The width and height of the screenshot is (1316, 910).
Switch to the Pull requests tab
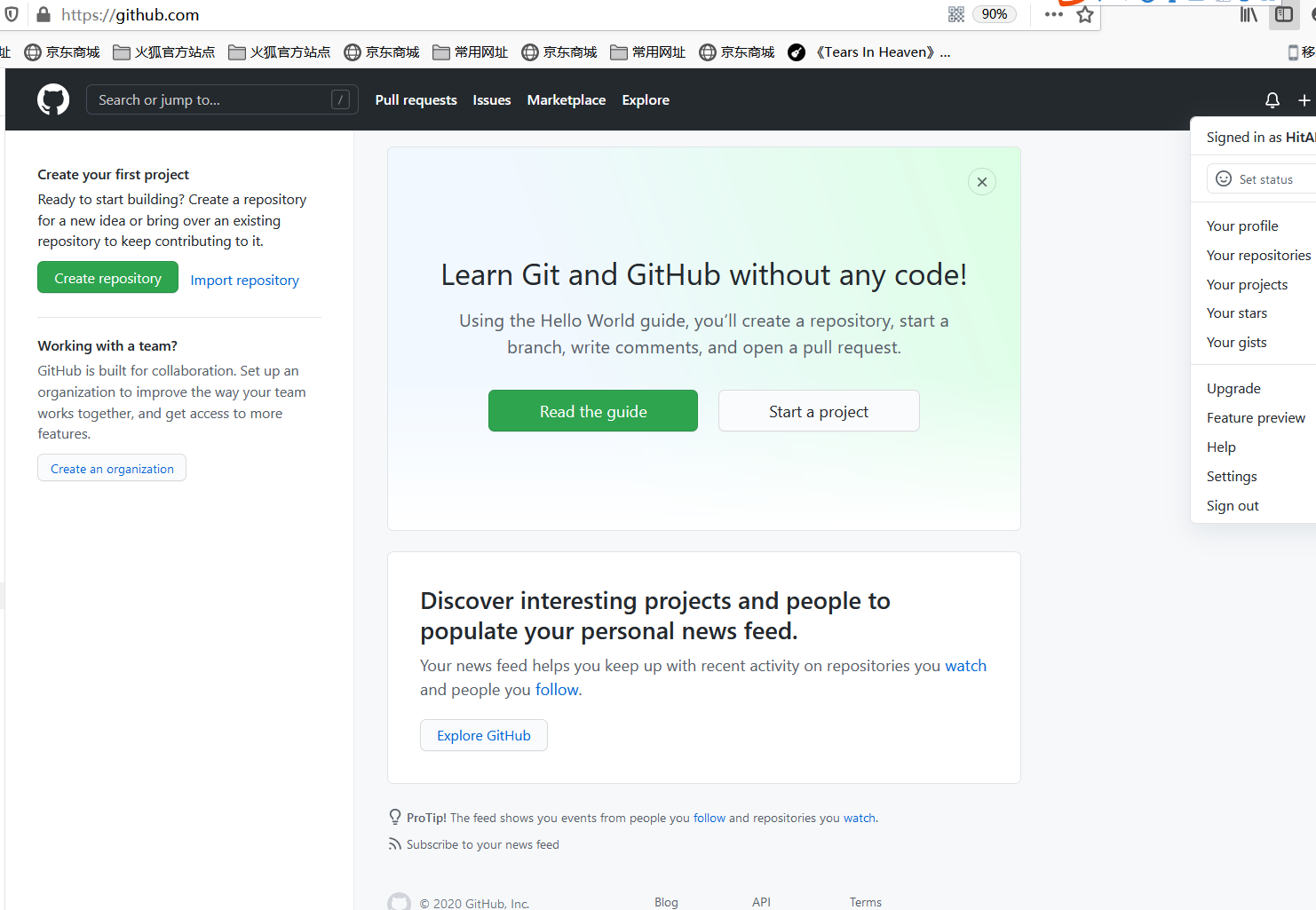pos(416,99)
